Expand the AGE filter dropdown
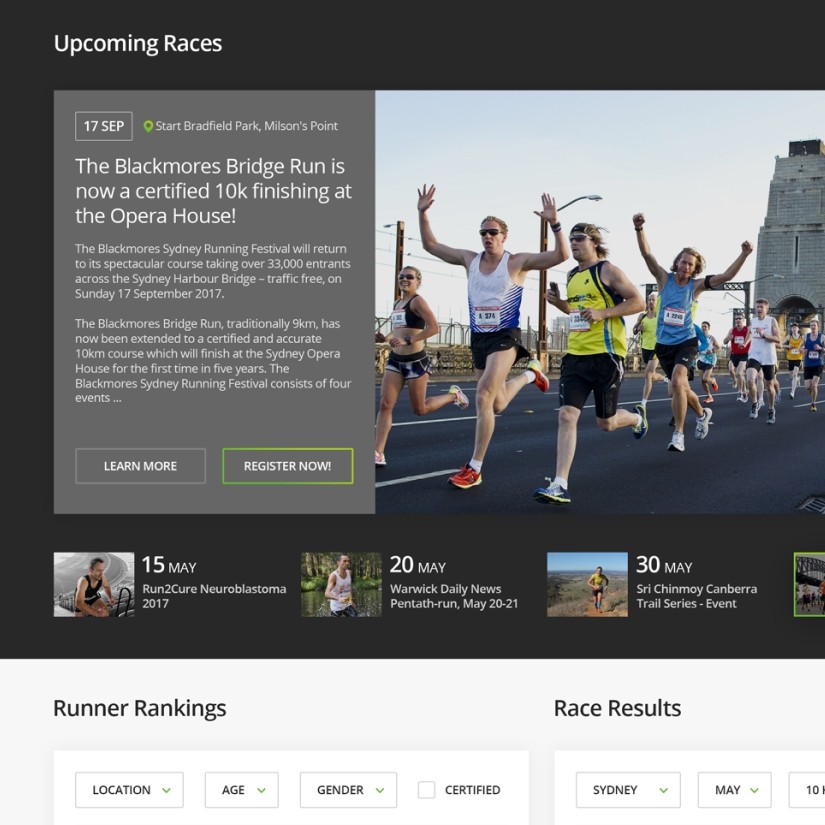The width and height of the screenshot is (825, 825). (242, 790)
